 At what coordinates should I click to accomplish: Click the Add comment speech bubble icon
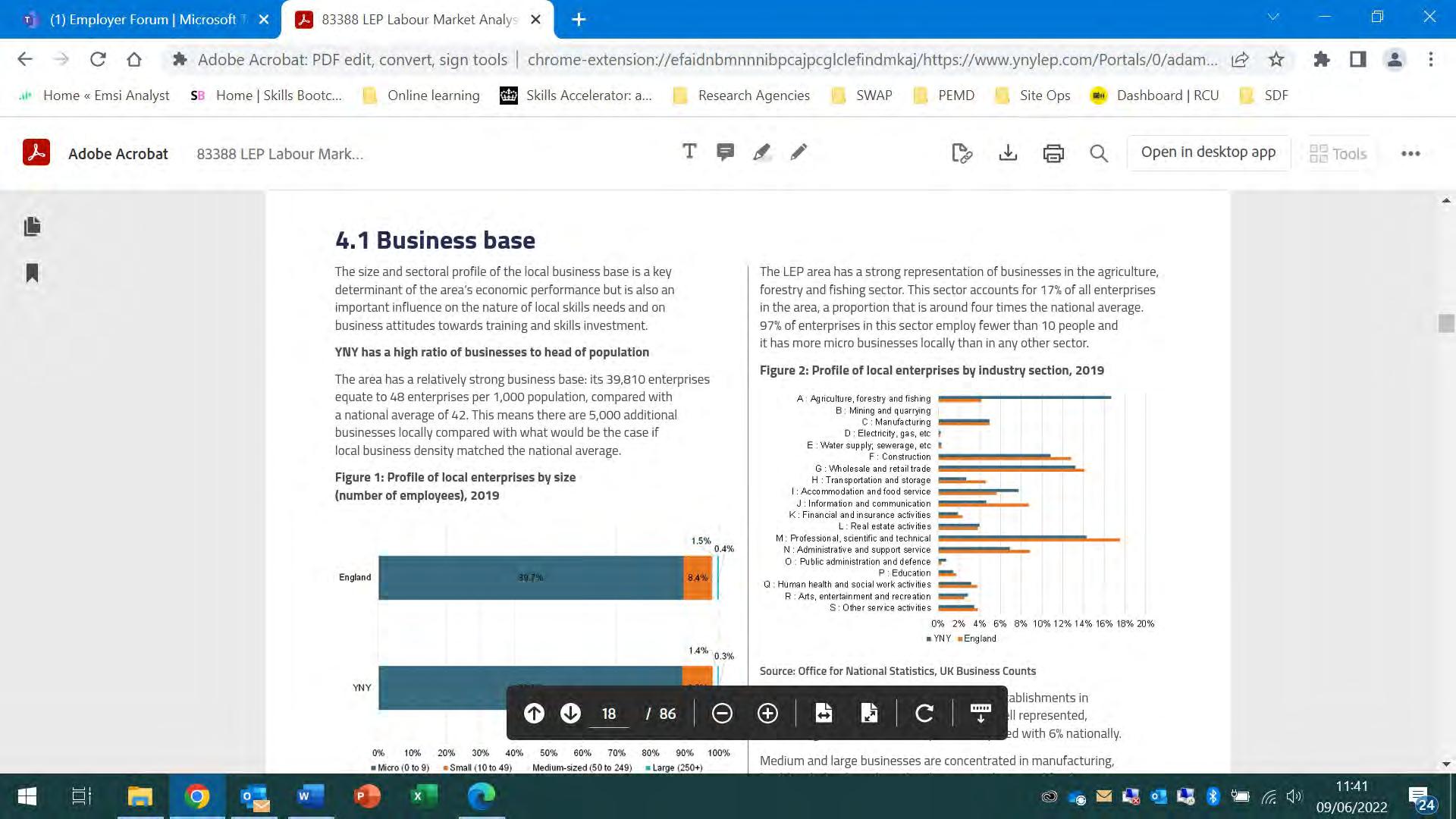pyautogui.click(x=725, y=152)
